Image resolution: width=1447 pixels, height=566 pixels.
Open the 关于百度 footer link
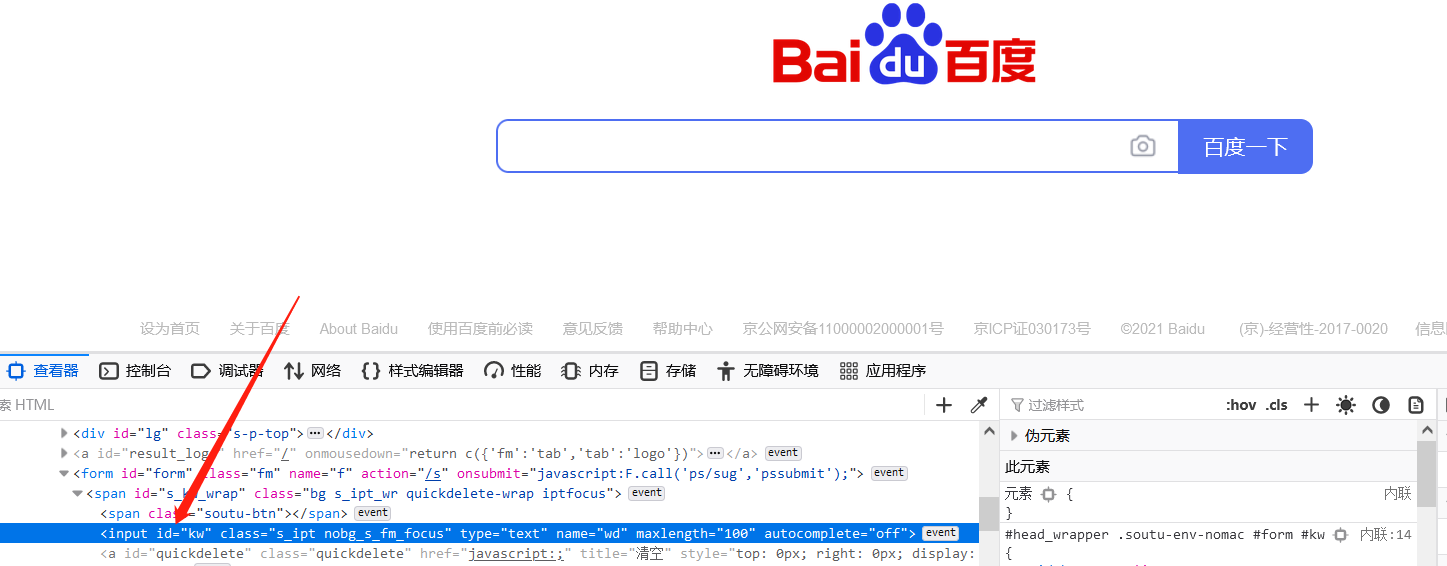pyautogui.click(x=260, y=328)
